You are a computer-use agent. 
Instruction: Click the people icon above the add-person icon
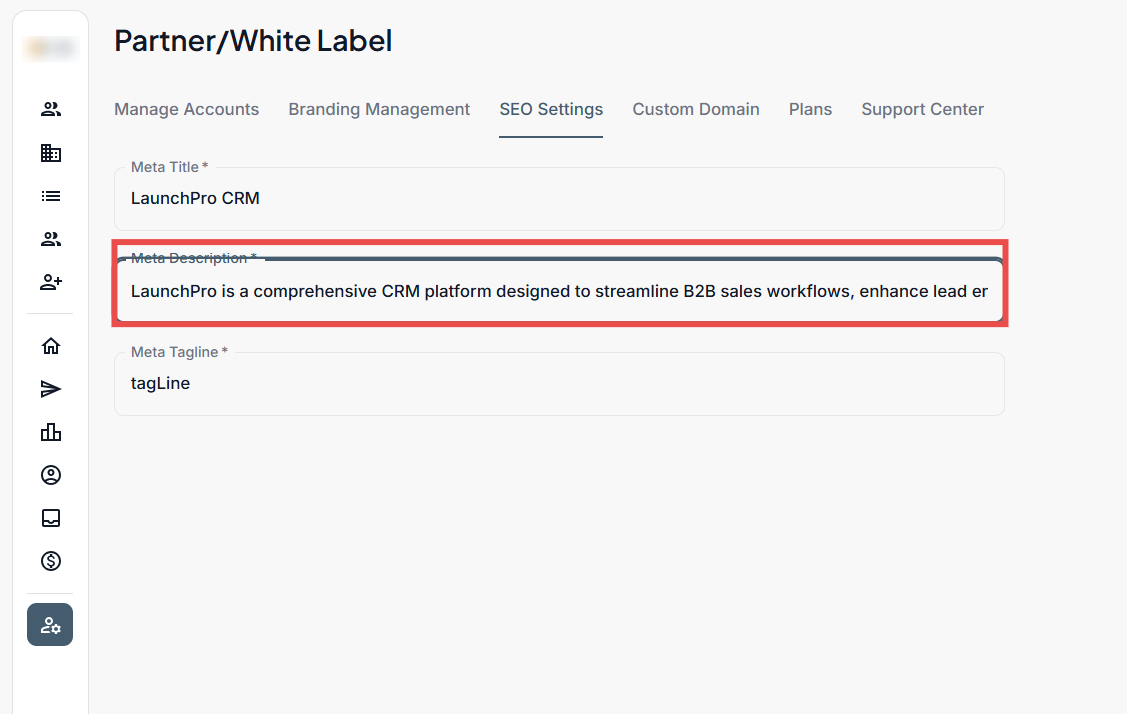pyautogui.click(x=51, y=239)
